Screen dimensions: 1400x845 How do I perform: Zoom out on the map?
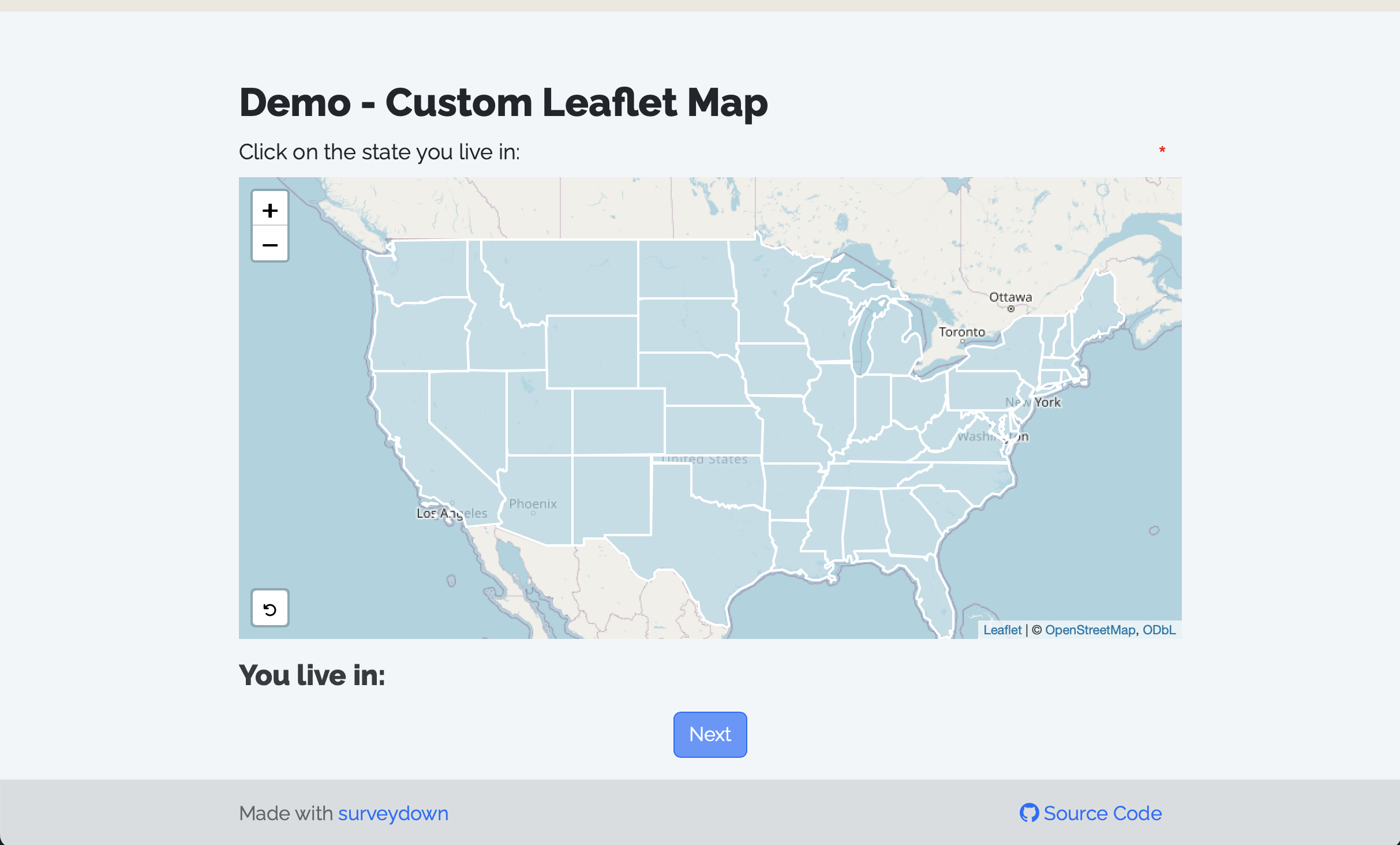(269, 245)
